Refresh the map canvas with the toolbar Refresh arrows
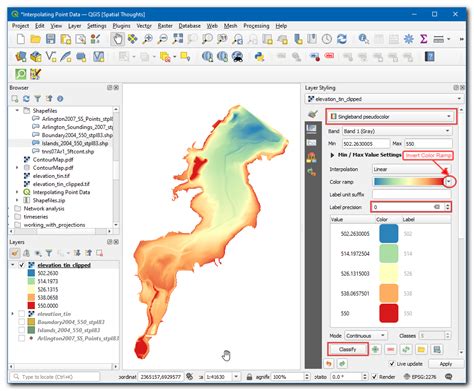Screen dimensions: 474x391 pyautogui.click(x=342, y=39)
